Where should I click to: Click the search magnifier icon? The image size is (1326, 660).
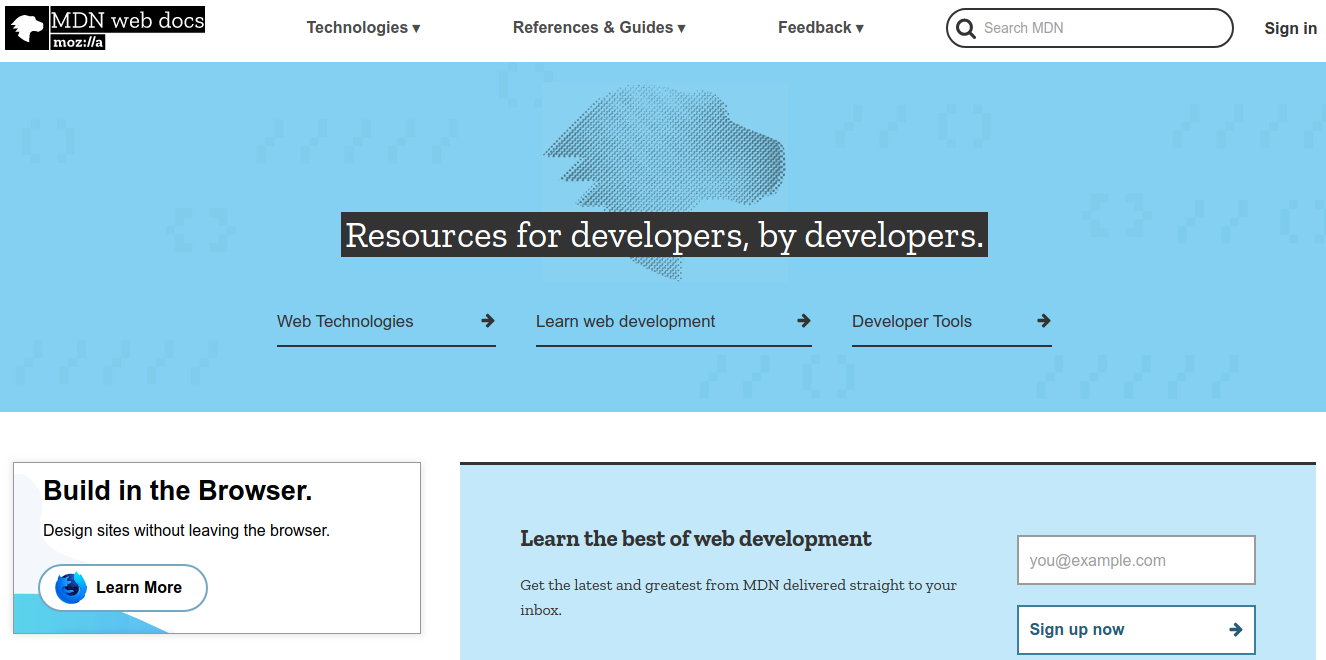coord(966,28)
